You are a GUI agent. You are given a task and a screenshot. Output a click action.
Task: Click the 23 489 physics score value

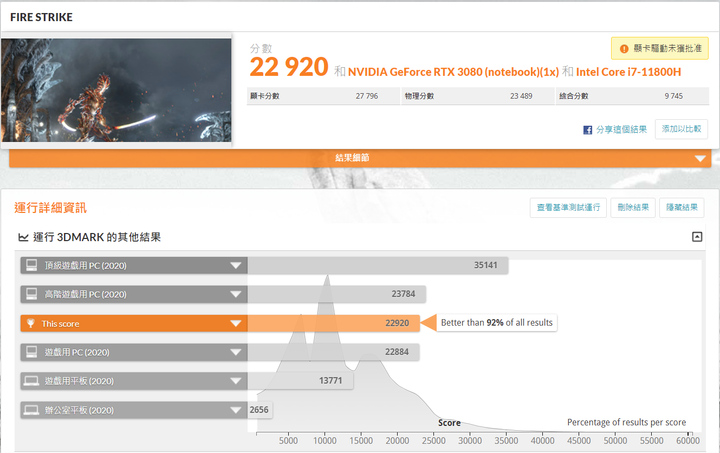coord(521,96)
